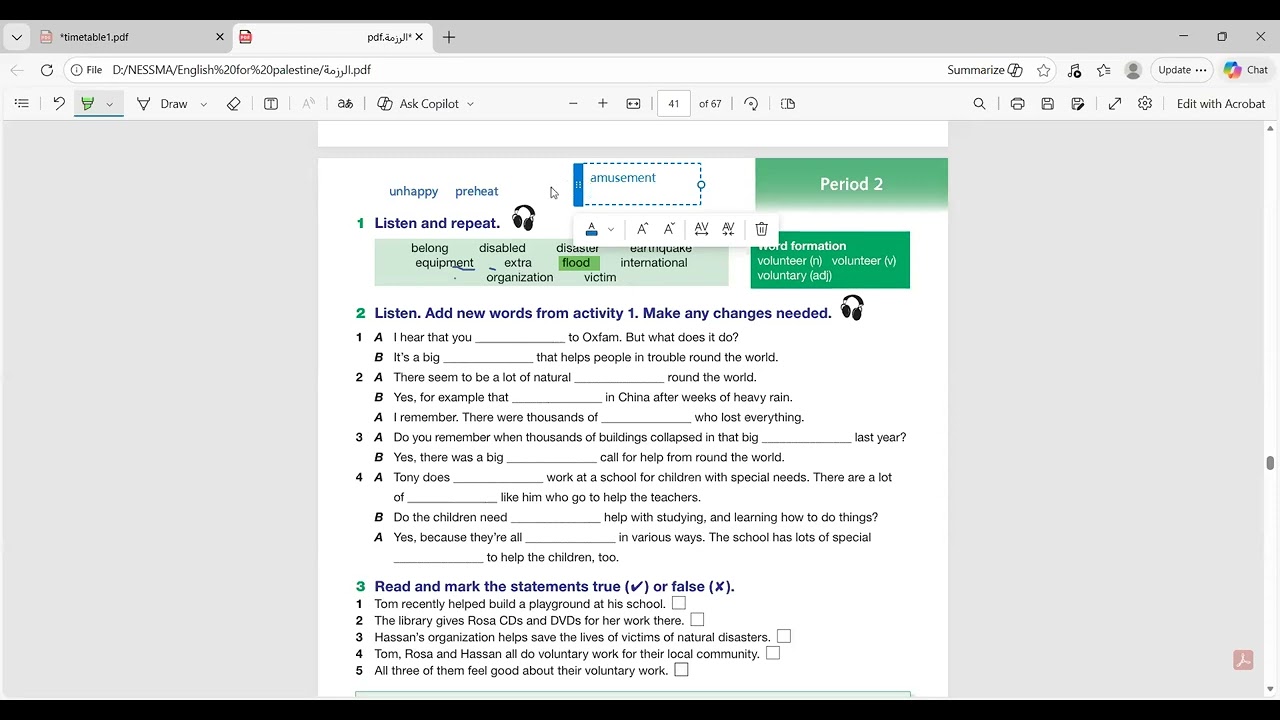Zoom out of the PDF
1280x720 pixels.
pyautogui.click(x=573, y=104)
